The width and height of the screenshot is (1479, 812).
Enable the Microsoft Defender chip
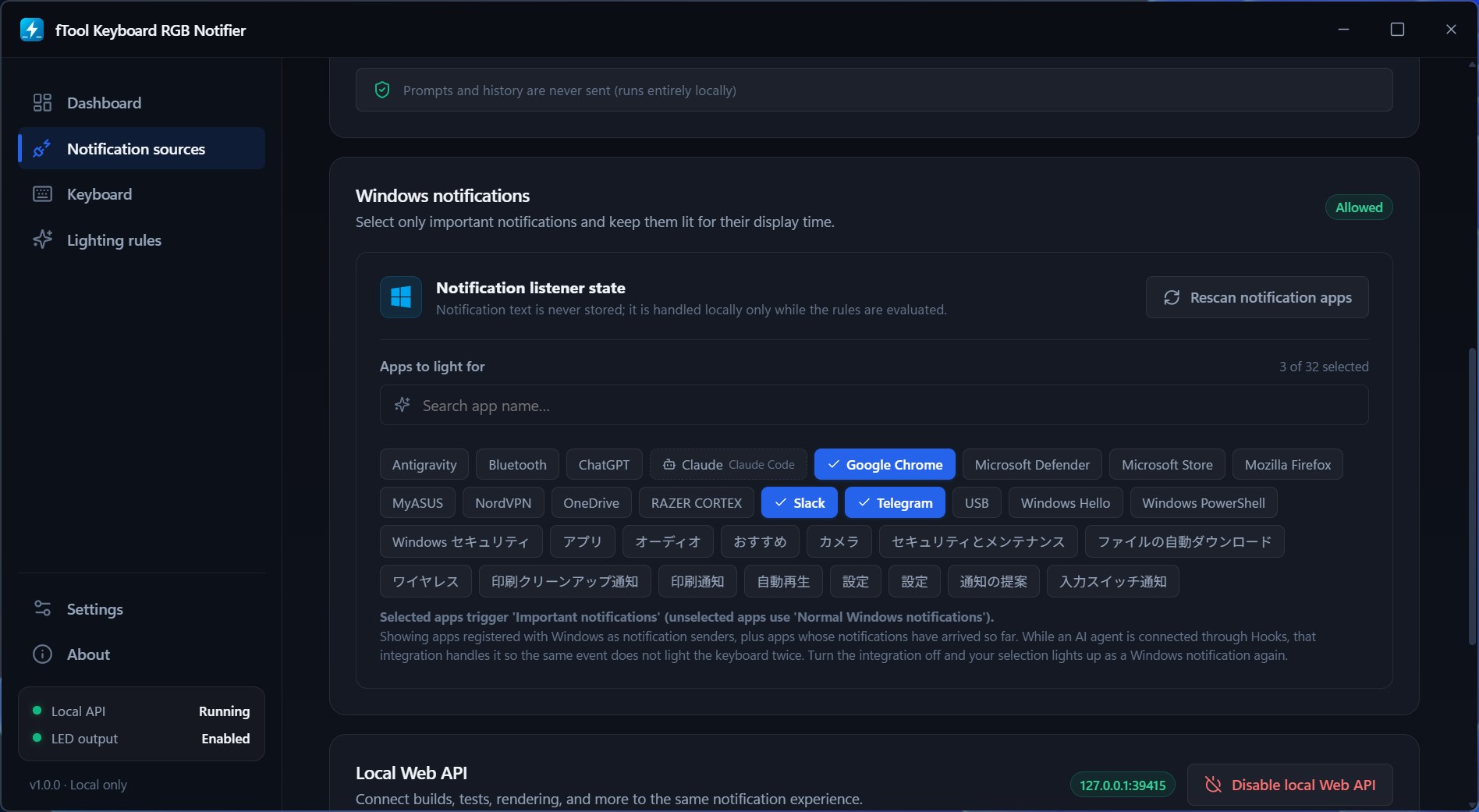coord(1032,464)
